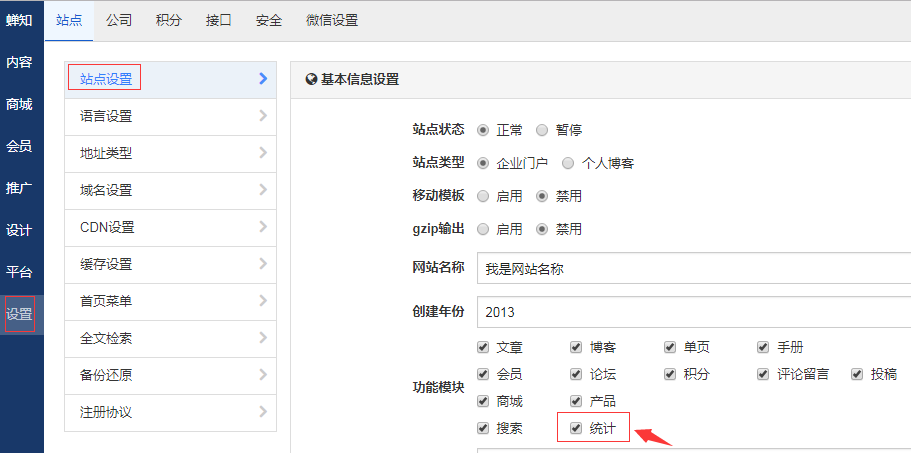Disable gzip输出 with 禁用 radio
This screenshot has width=911, height=453.
(542, 229)
